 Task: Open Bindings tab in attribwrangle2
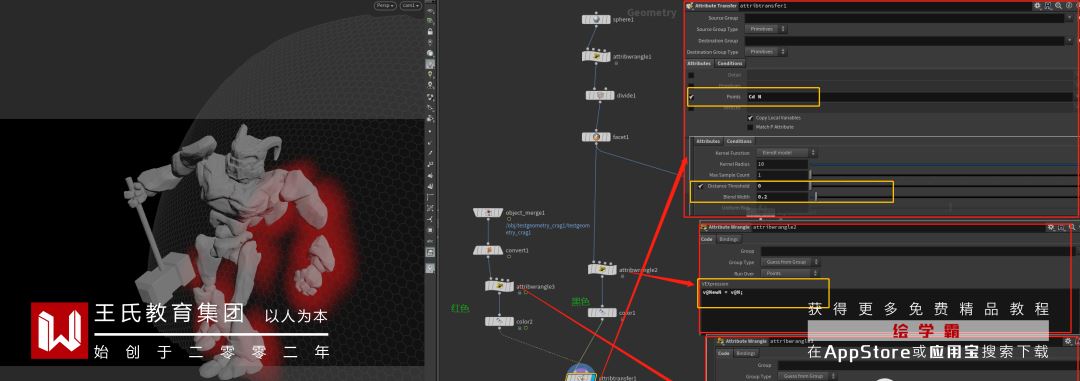729,239
